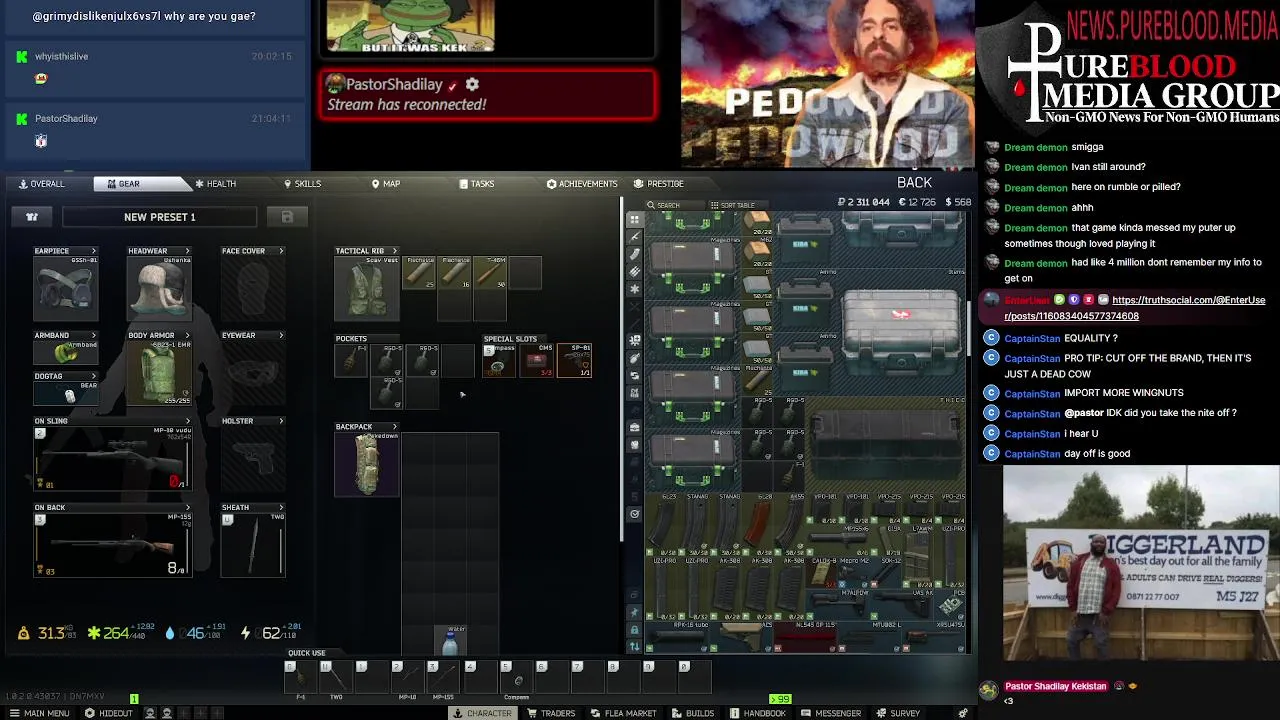Toggle the briefcase stash tab

(634, 428)
